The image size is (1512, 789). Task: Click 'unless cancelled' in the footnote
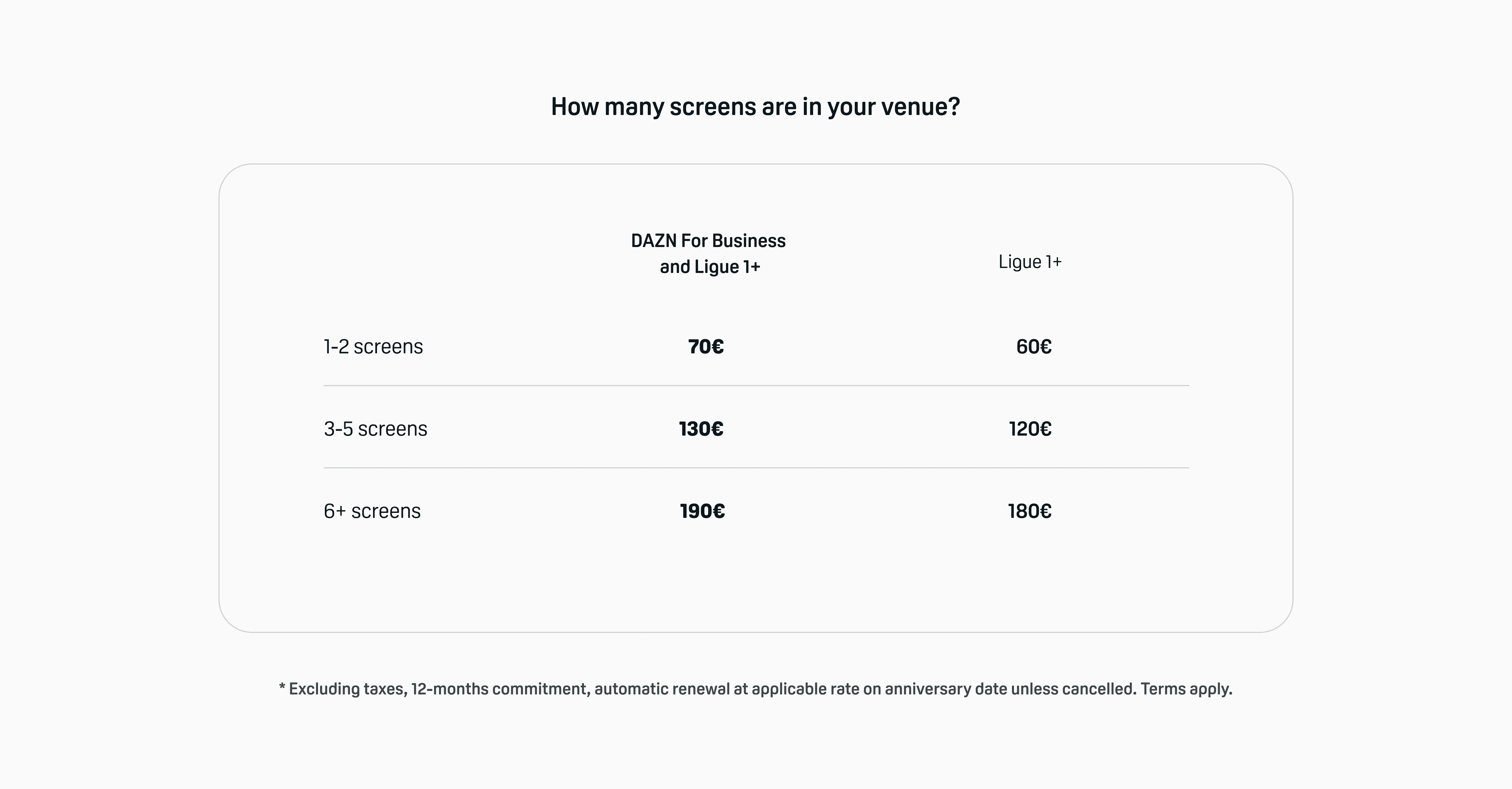pyautogui.click(x=1072, y=689)
